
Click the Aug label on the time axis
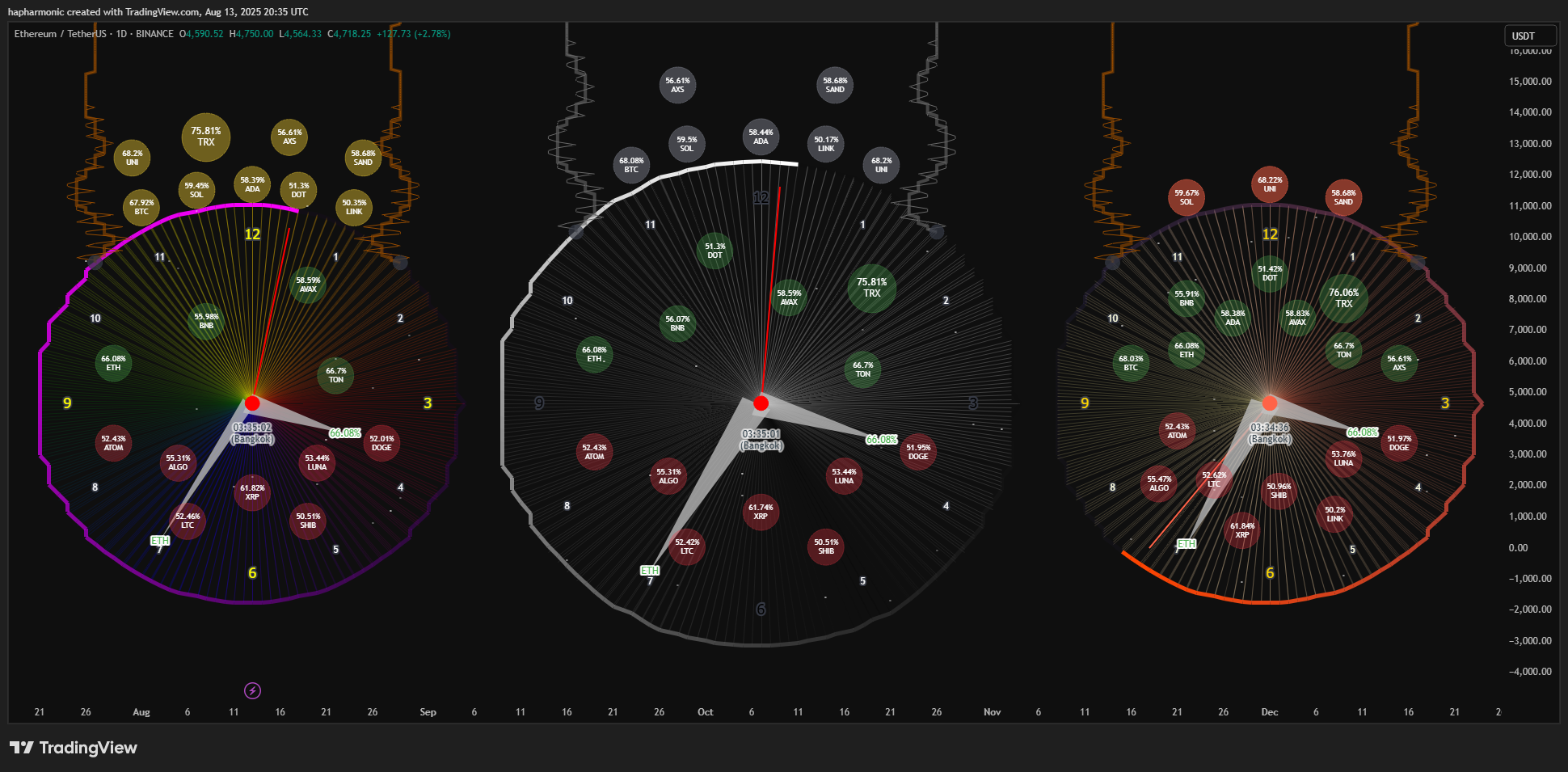click(141, 712)
